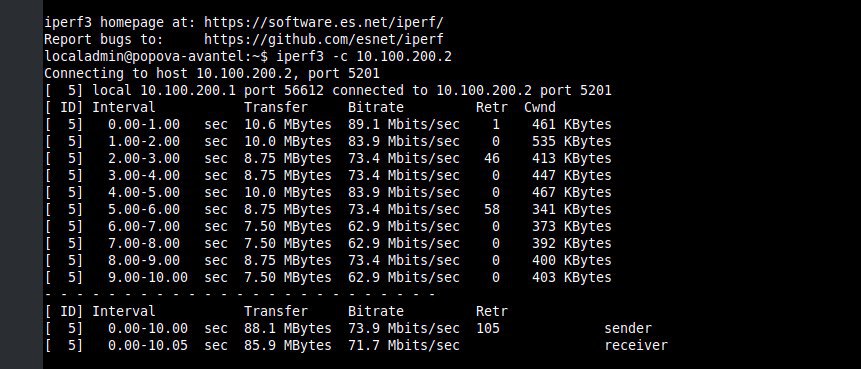Click the 461 KBytes Cwnd value
The image size is (861, 369).
point(572,125)
